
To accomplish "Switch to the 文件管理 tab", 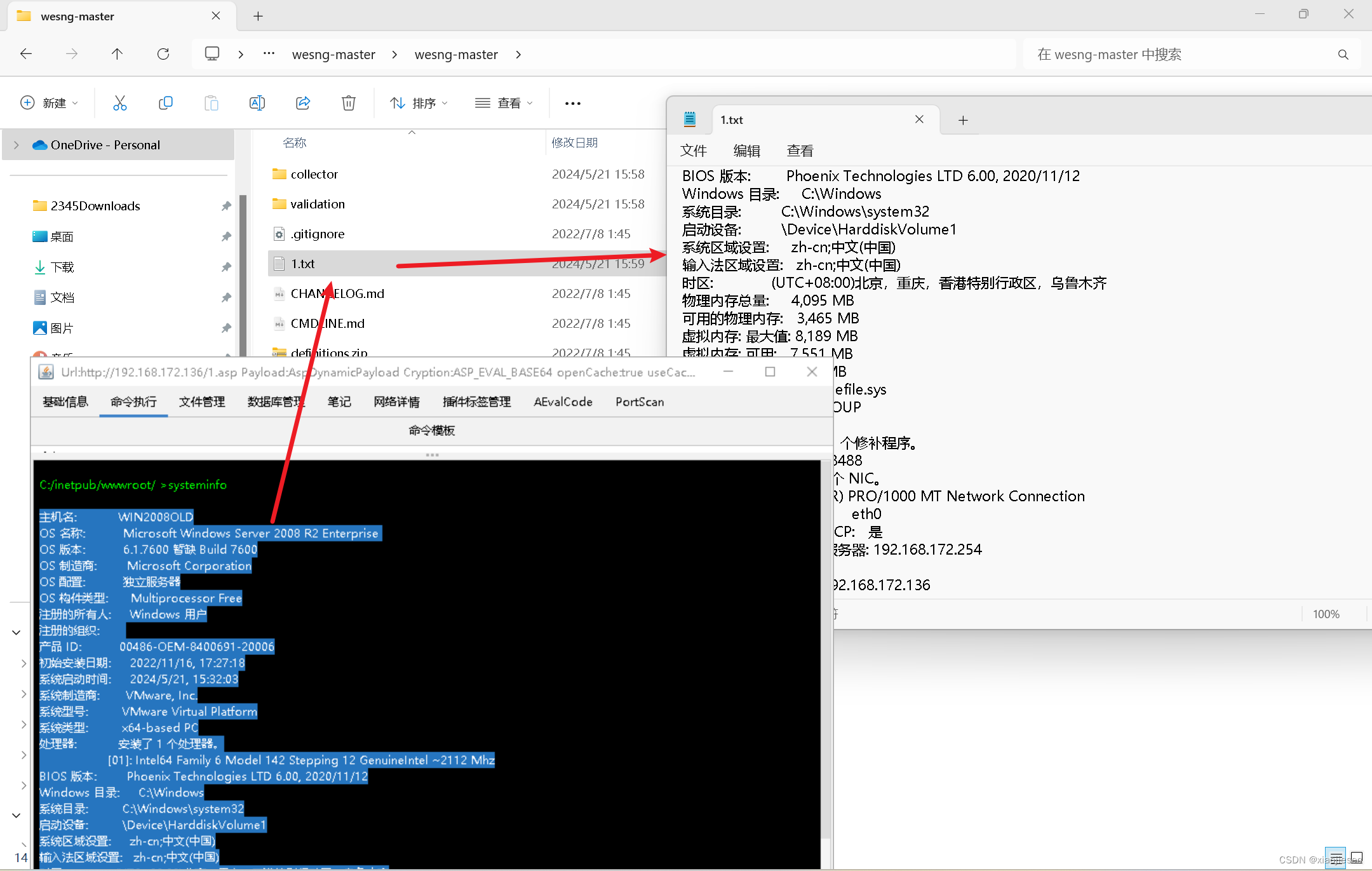I will coord(202,402).
